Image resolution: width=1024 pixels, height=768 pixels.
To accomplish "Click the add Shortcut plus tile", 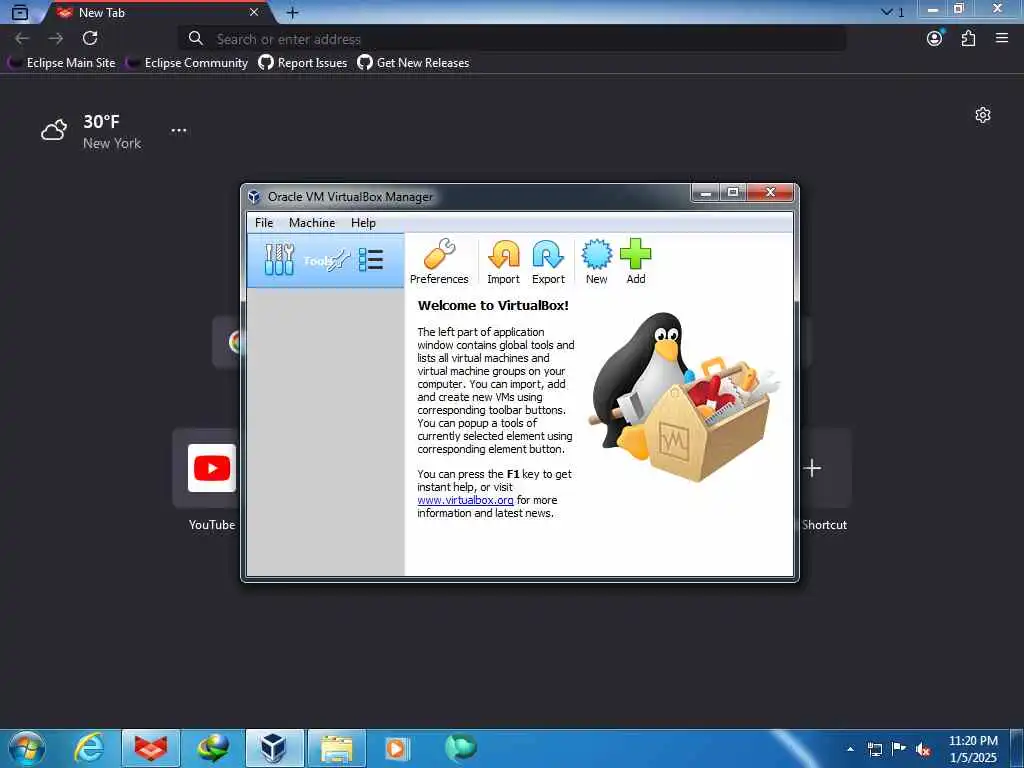I will (x=812, y=468).
